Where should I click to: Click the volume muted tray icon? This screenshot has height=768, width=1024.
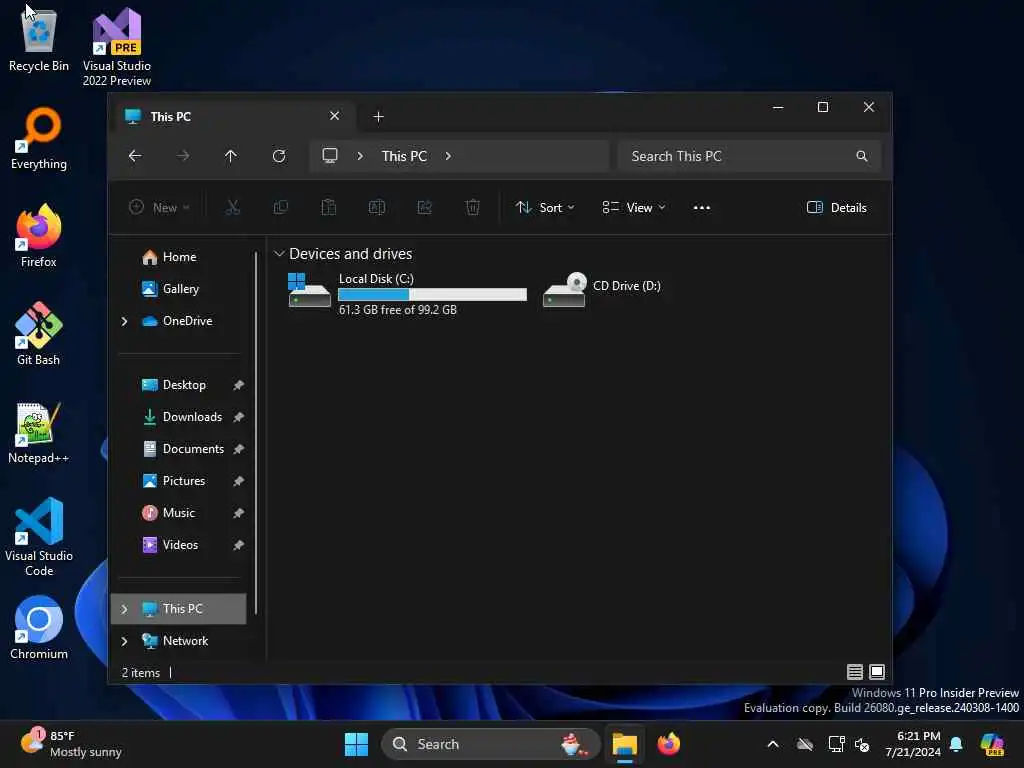pos(862,744)
